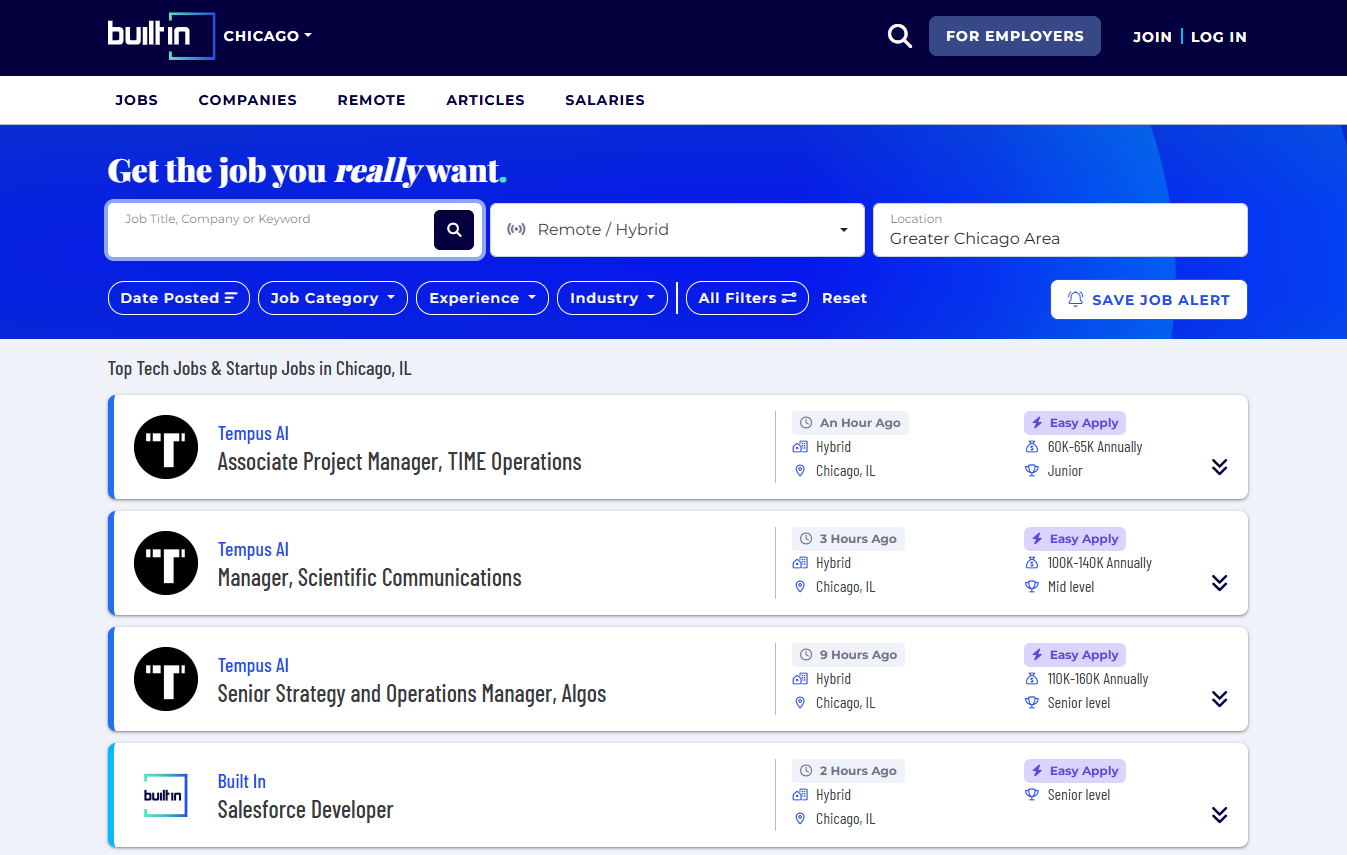Click the broadcast icon in Remote / Hybrid selector

[516, 230]
